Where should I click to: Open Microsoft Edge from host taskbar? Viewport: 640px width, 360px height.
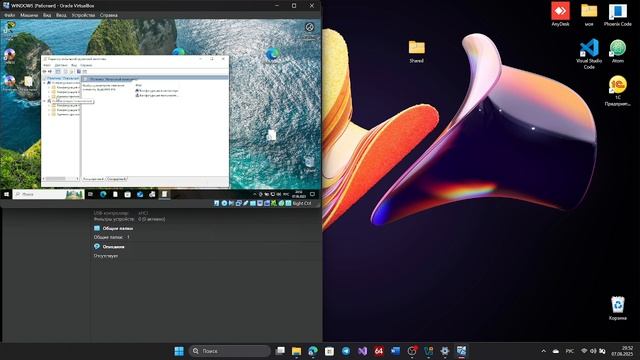313,351
